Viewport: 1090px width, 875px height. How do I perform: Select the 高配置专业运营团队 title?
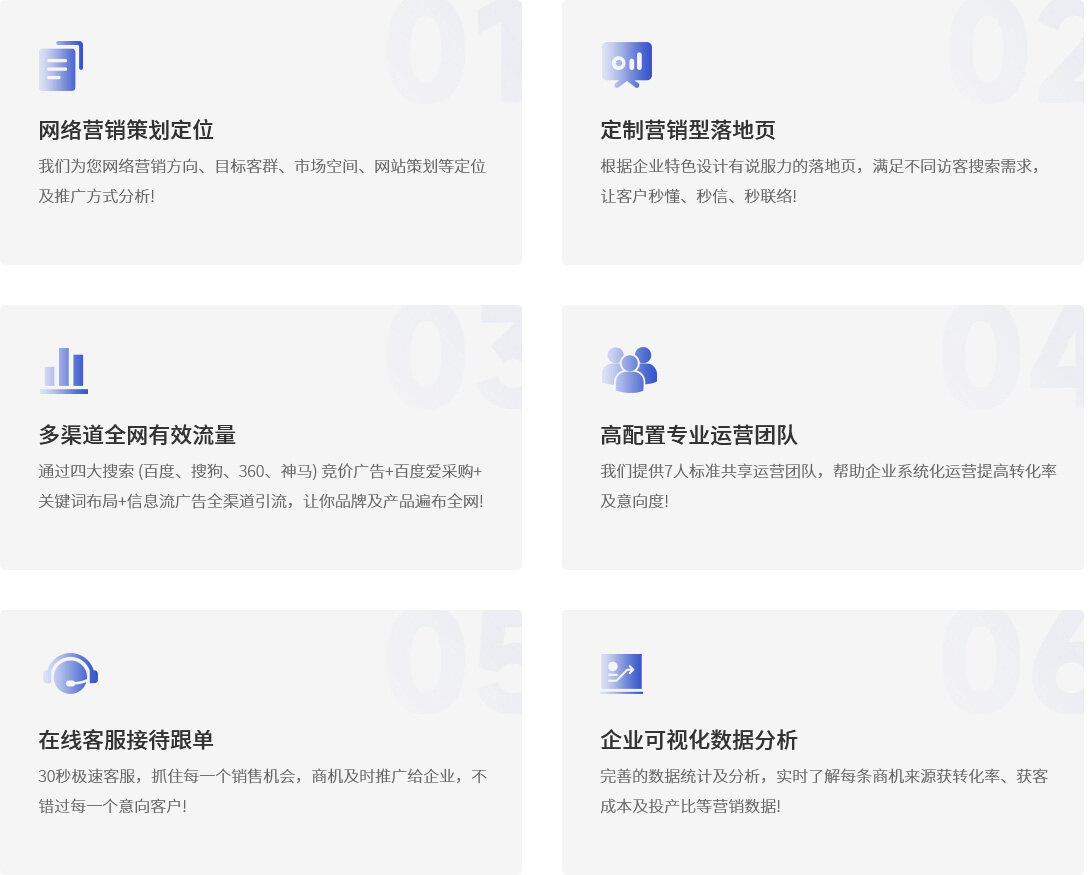click(x=699, y=435)
